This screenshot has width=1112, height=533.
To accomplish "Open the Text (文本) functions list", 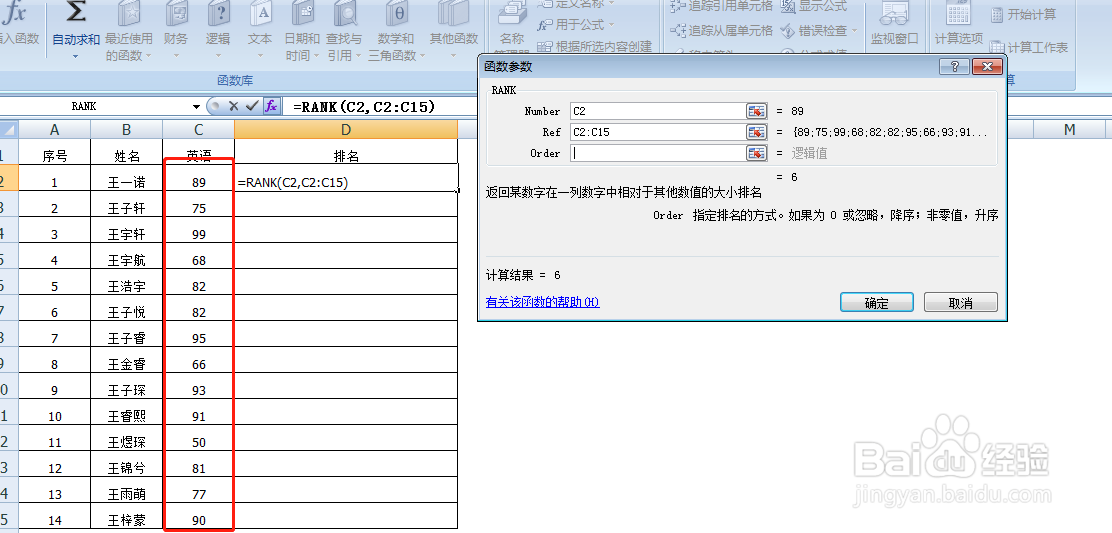I will 260,32.
